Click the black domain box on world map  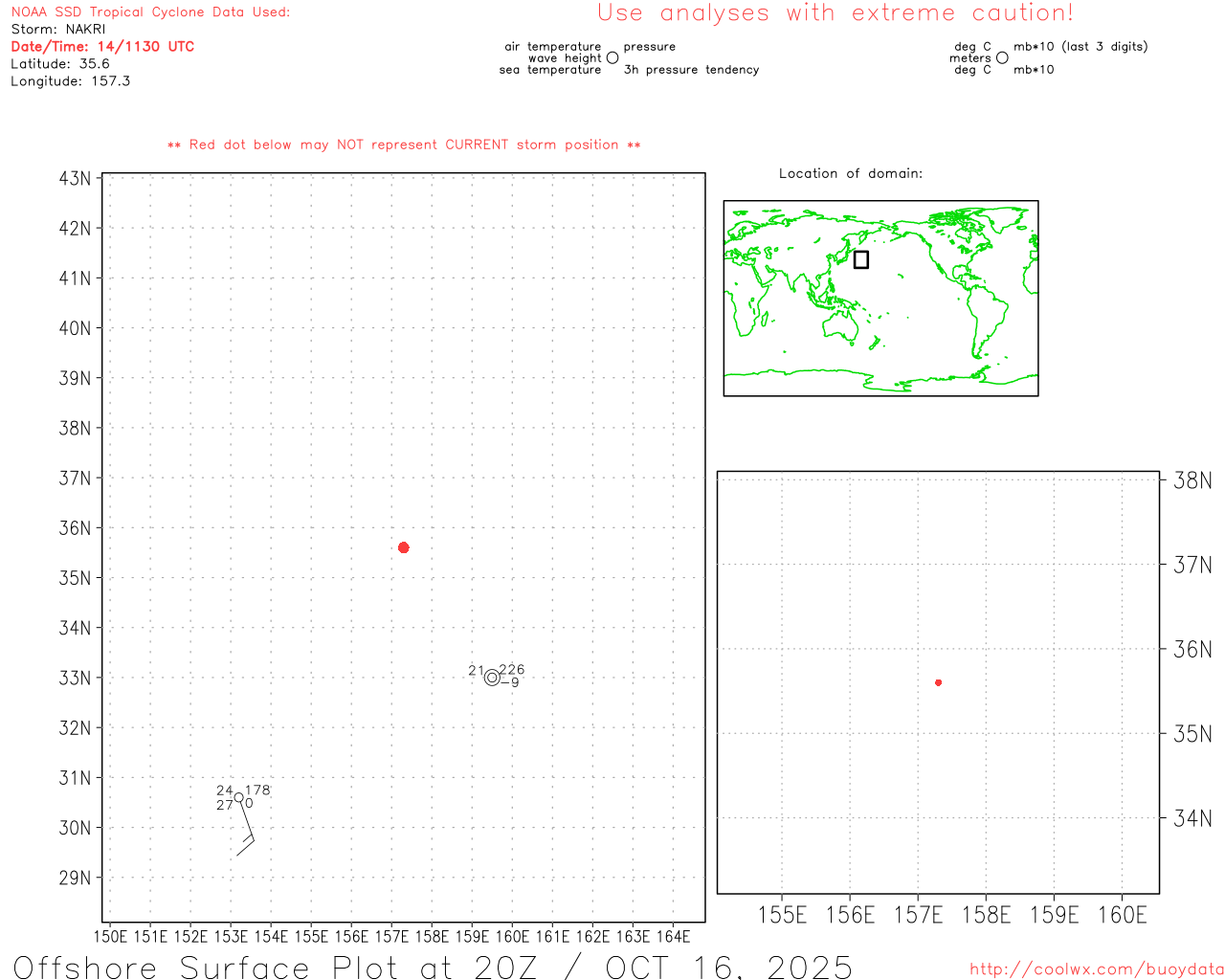861,259
